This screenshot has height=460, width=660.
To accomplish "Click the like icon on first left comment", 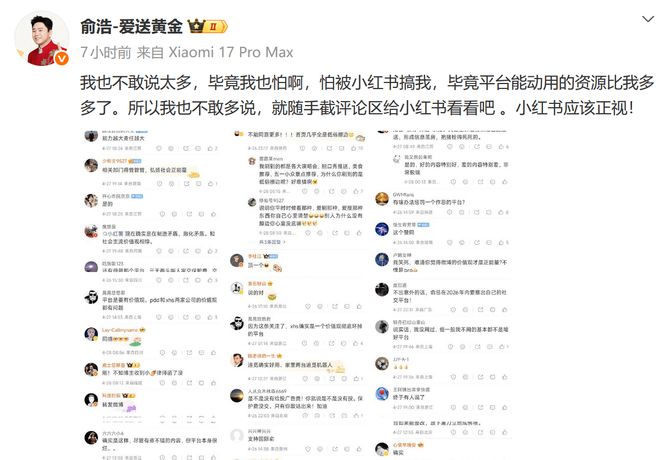I will point(210,148).
